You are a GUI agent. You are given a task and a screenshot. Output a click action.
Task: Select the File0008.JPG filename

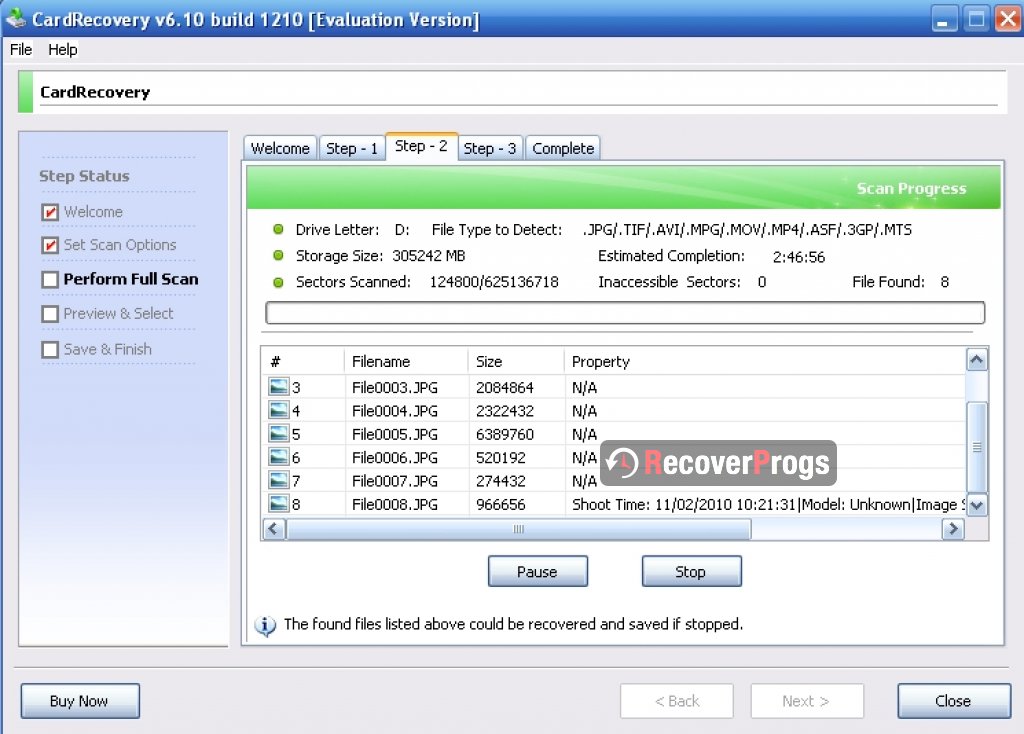point(394,505)
